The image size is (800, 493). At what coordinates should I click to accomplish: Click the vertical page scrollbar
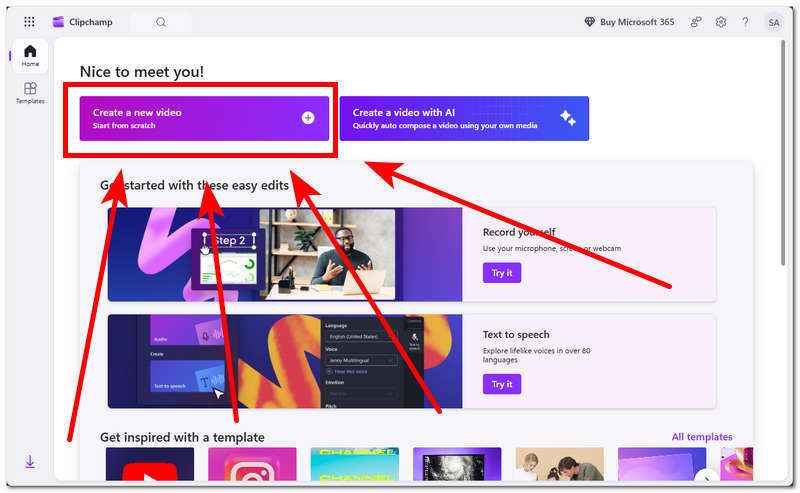pyautogui.click(x=783, y=153)
